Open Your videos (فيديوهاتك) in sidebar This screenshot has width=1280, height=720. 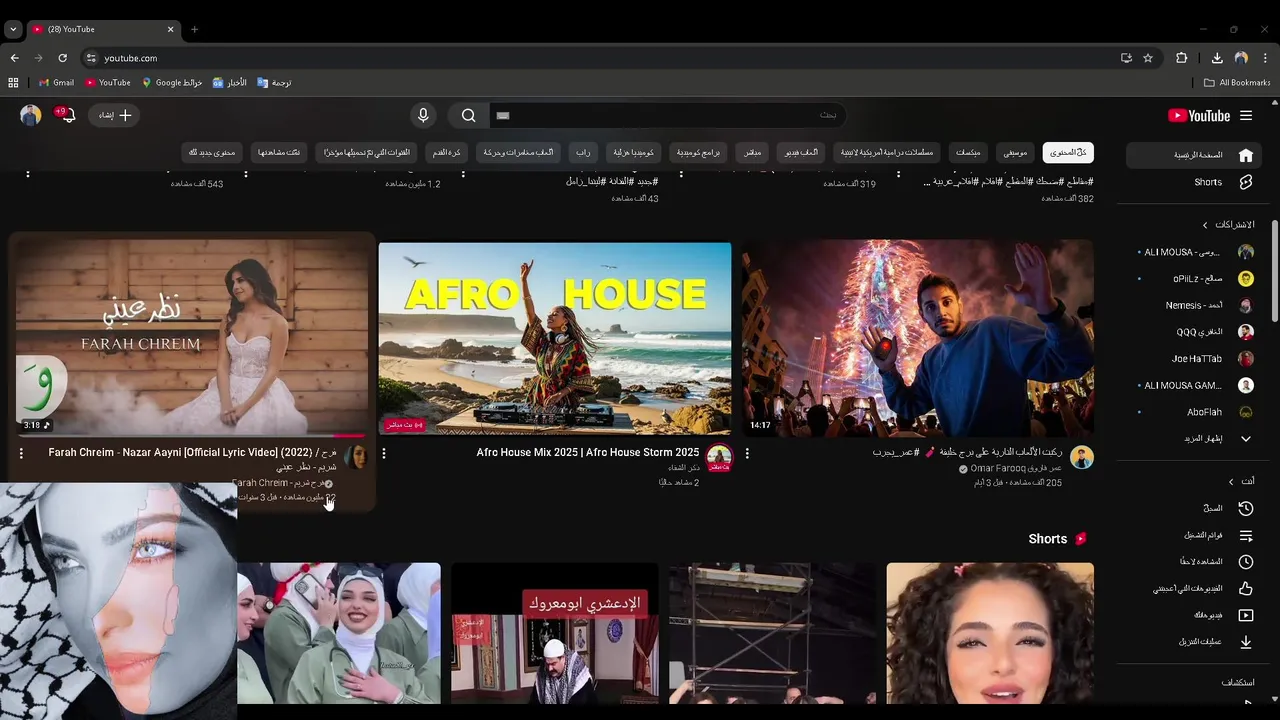[1196, 615]
